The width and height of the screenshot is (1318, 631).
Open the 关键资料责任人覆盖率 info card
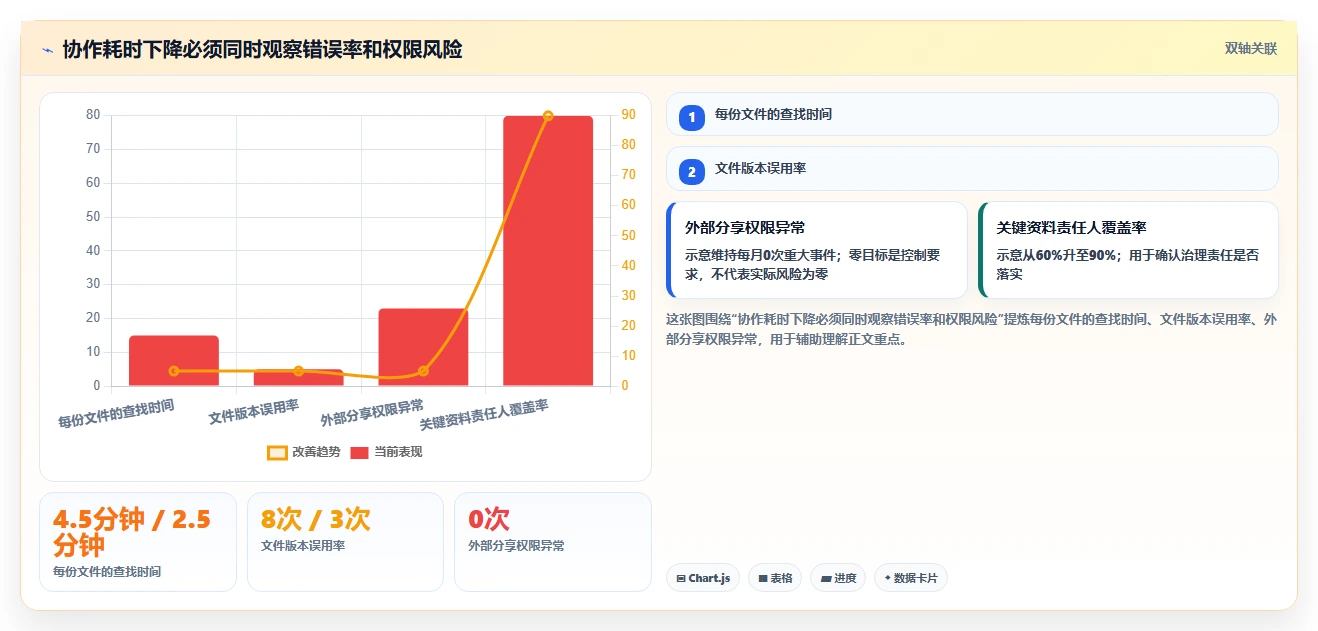1128,250
